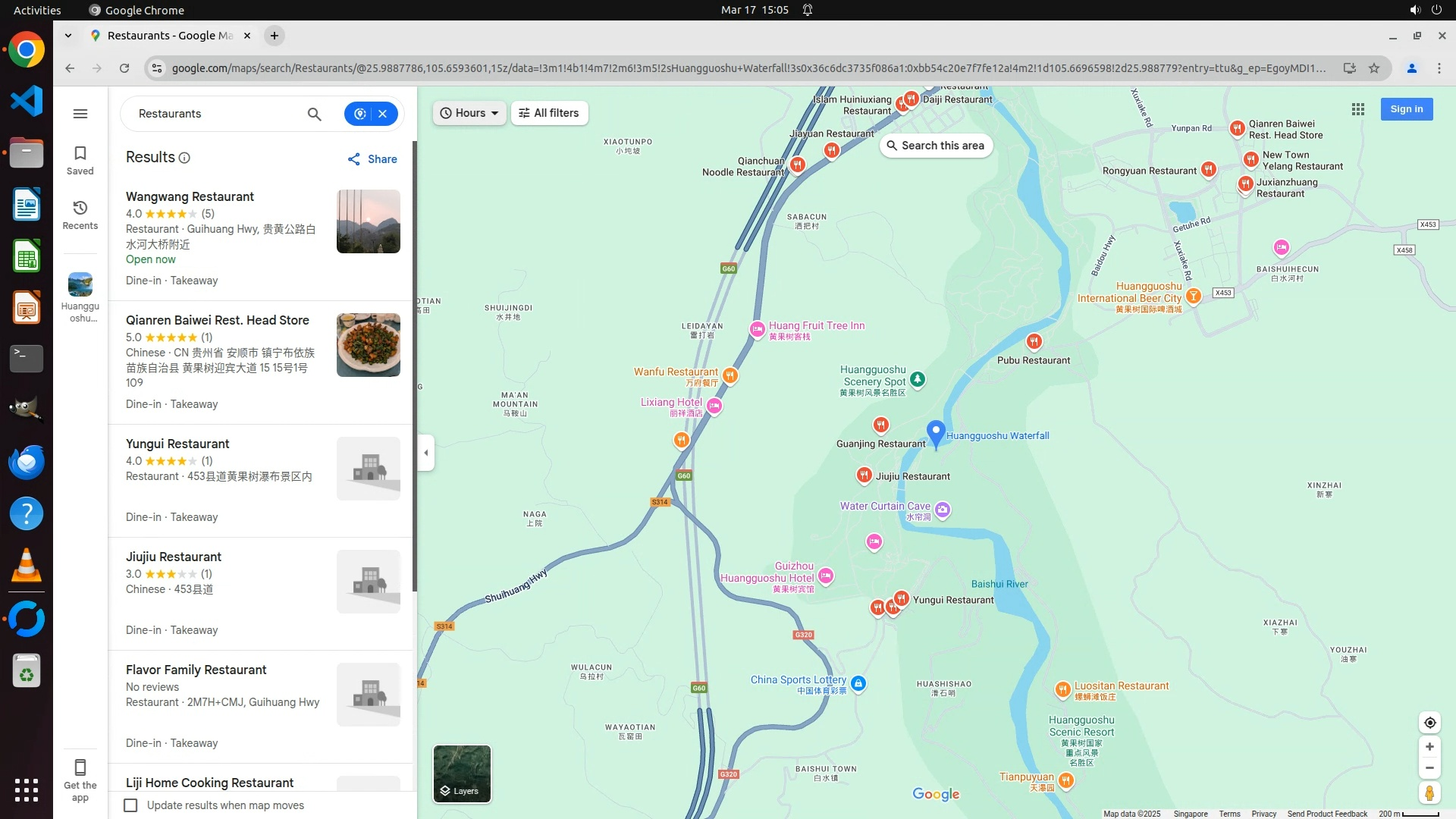Toggle the Layers satellite view
The height and width of the screenshot is (819, 1456).
tap(462, 773)
